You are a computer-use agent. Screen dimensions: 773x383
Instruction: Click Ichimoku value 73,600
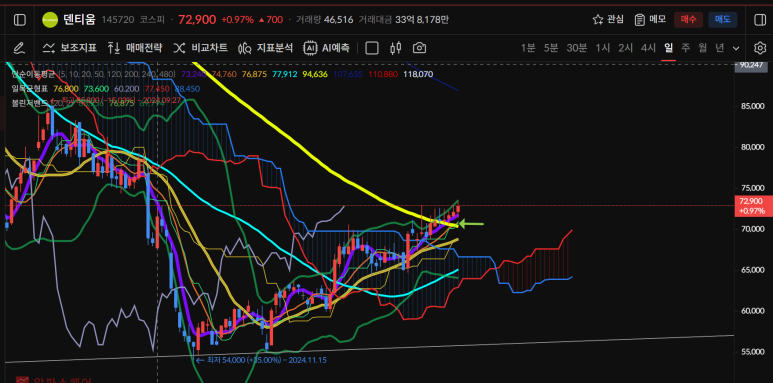point(96,89)
